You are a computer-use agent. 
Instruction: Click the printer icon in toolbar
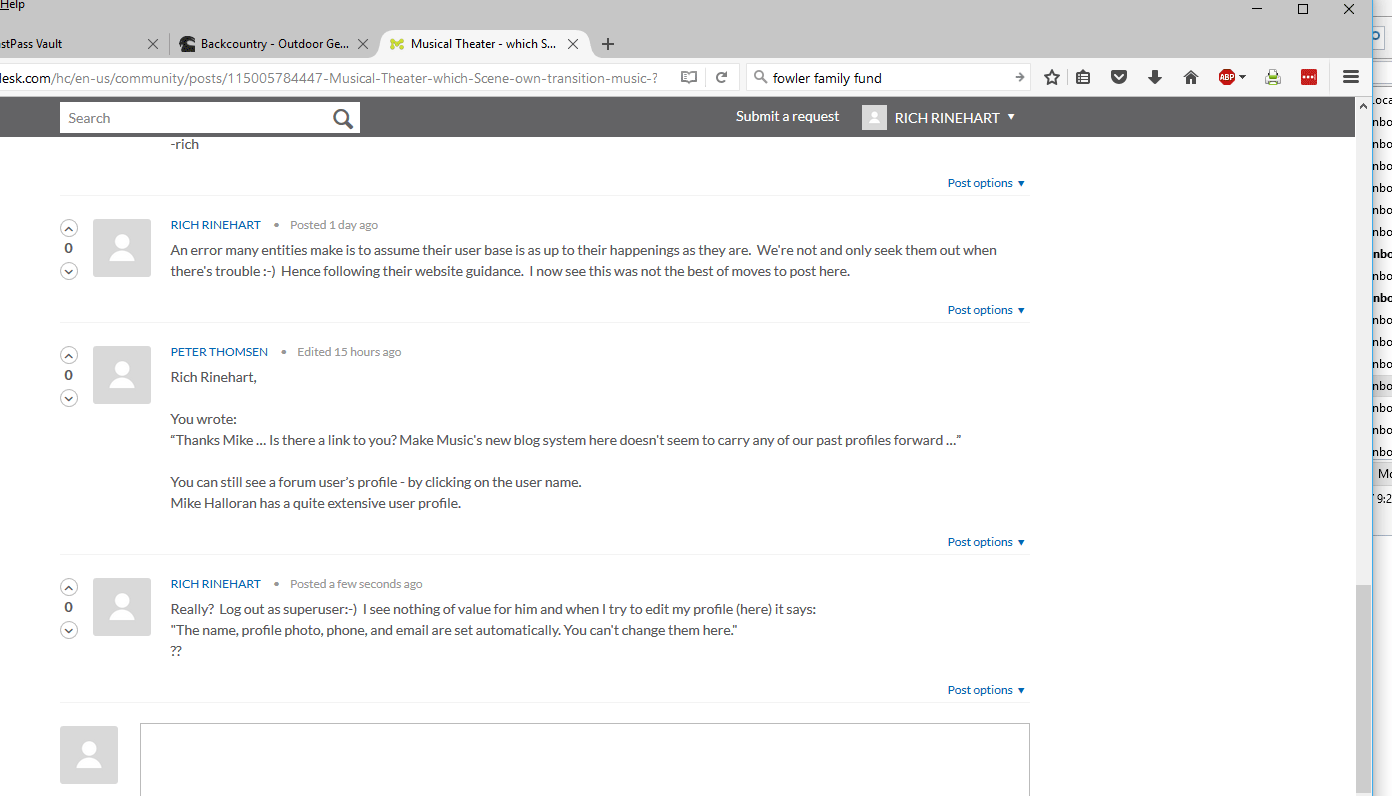click(1272, 78)
